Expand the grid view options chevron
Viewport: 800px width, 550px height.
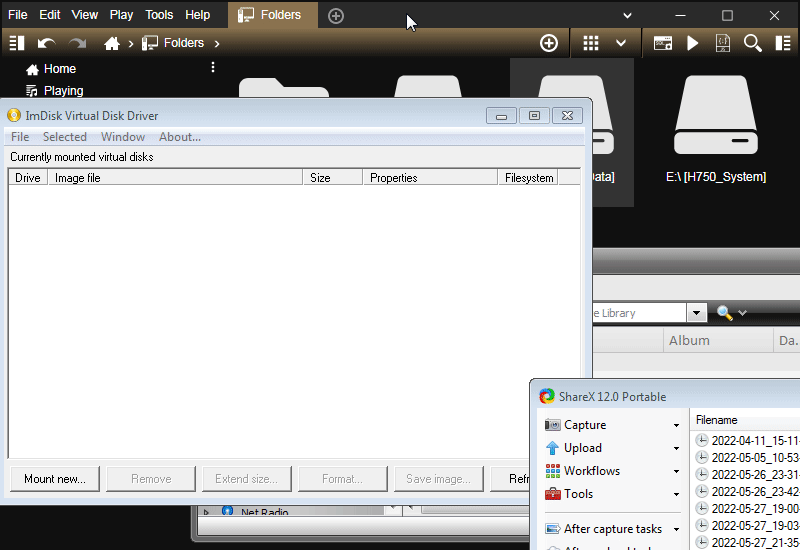[x=621, y=43]
